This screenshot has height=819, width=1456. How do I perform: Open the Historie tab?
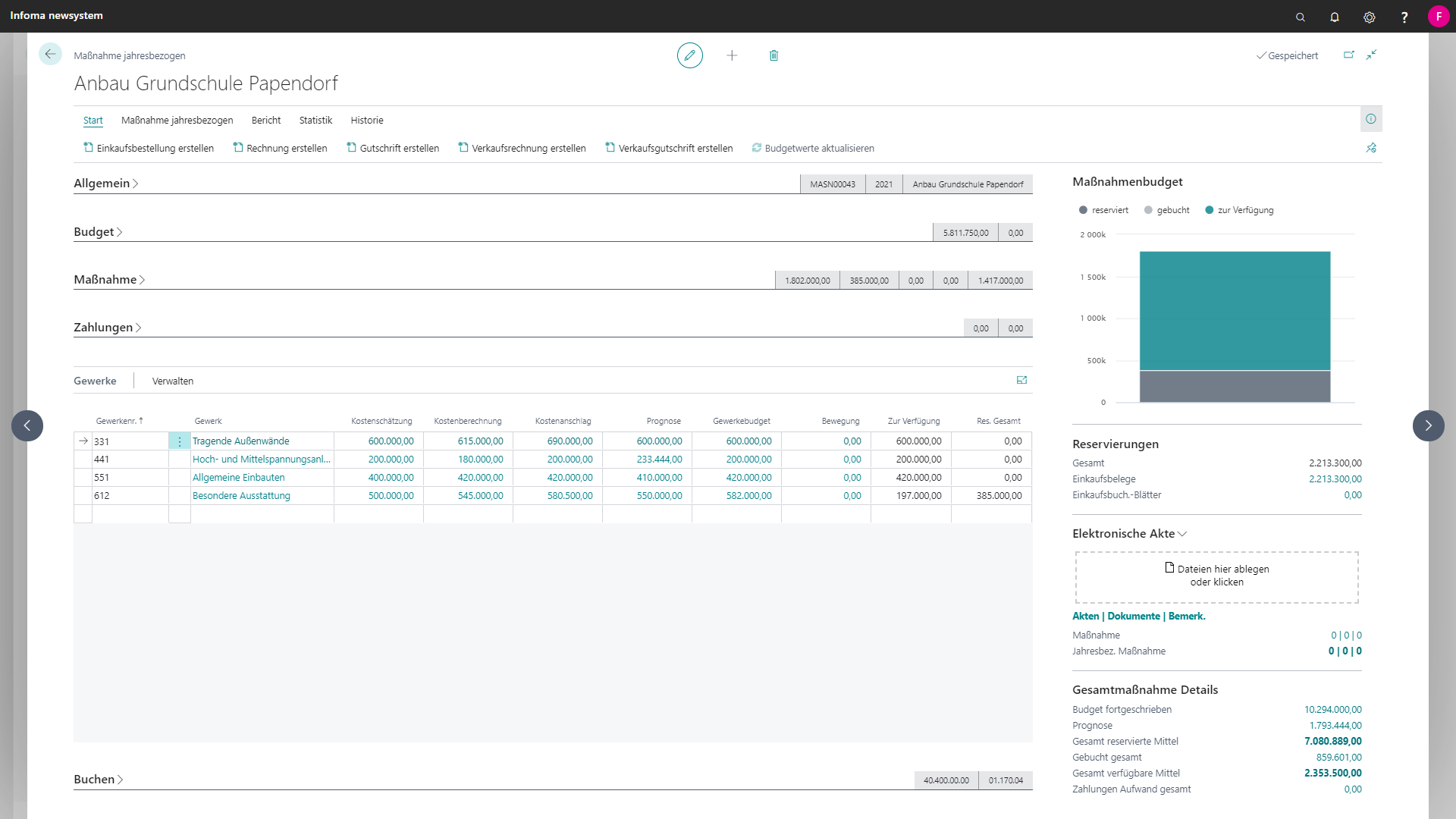(x=366, y=121)
